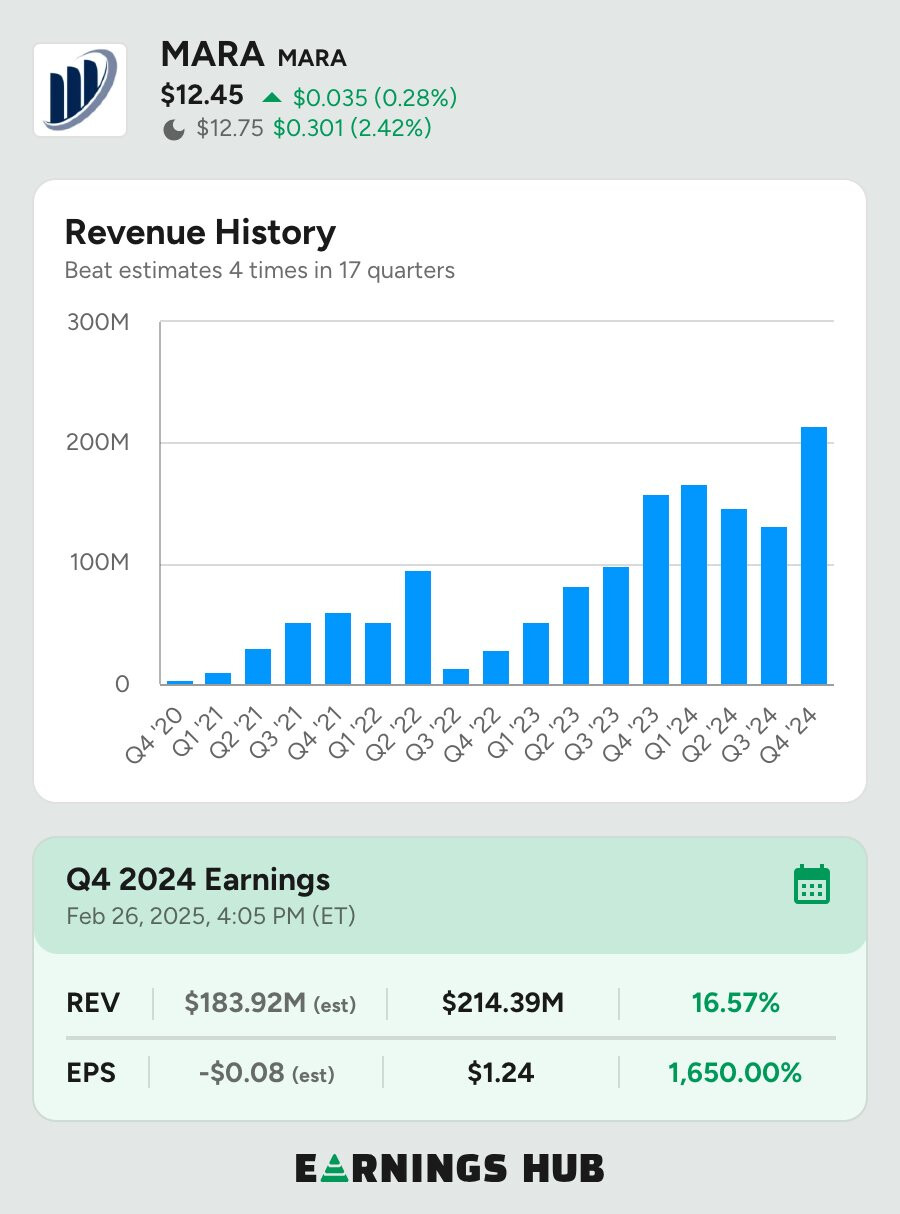The width and height of the screenshot is (900, 1214).
Task: Select the Q2 '22 revenue bar
Action: pyautogui.click(x=417, y=628)
